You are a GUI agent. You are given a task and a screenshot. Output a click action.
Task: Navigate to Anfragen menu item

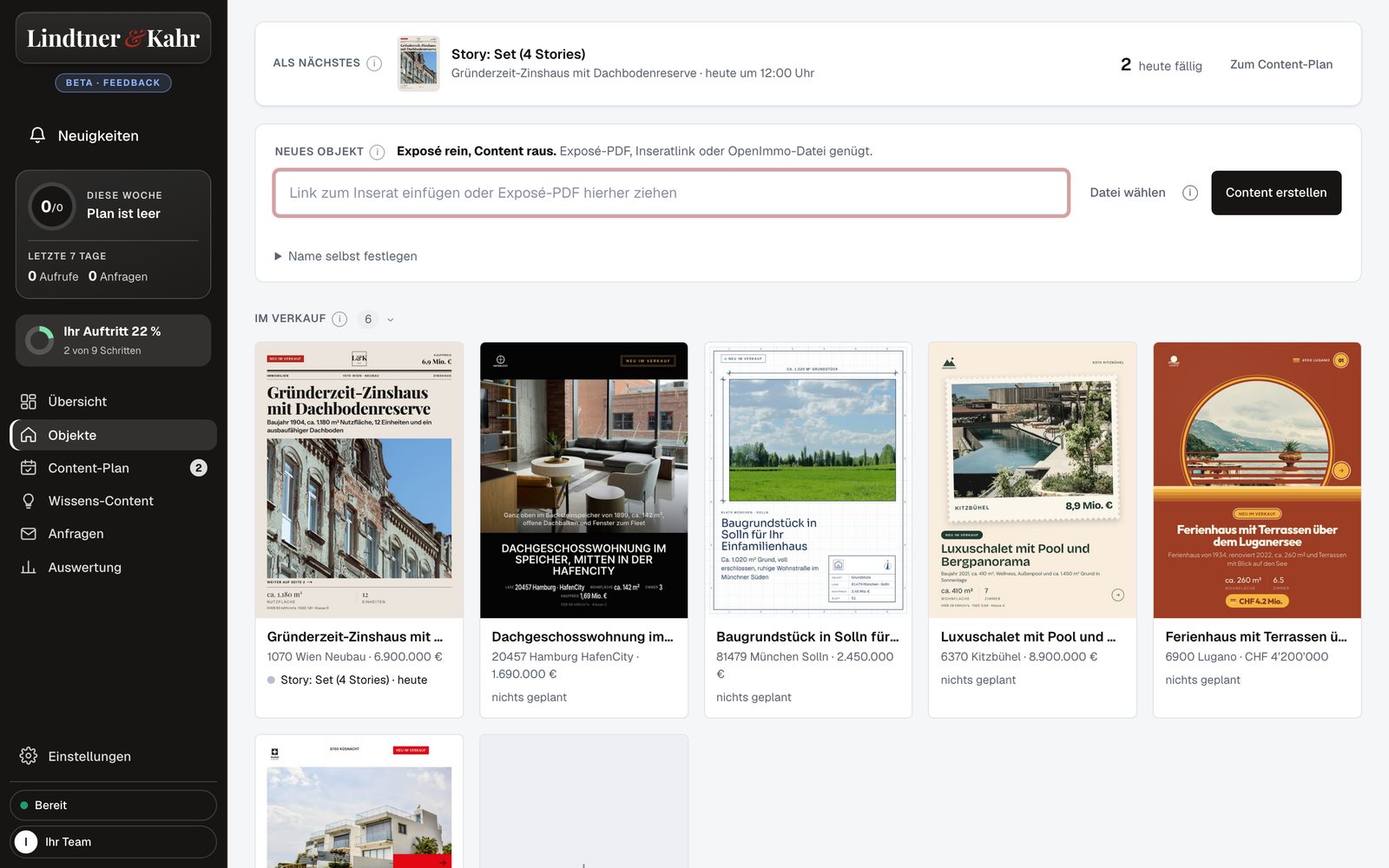(x=113, y=534)
